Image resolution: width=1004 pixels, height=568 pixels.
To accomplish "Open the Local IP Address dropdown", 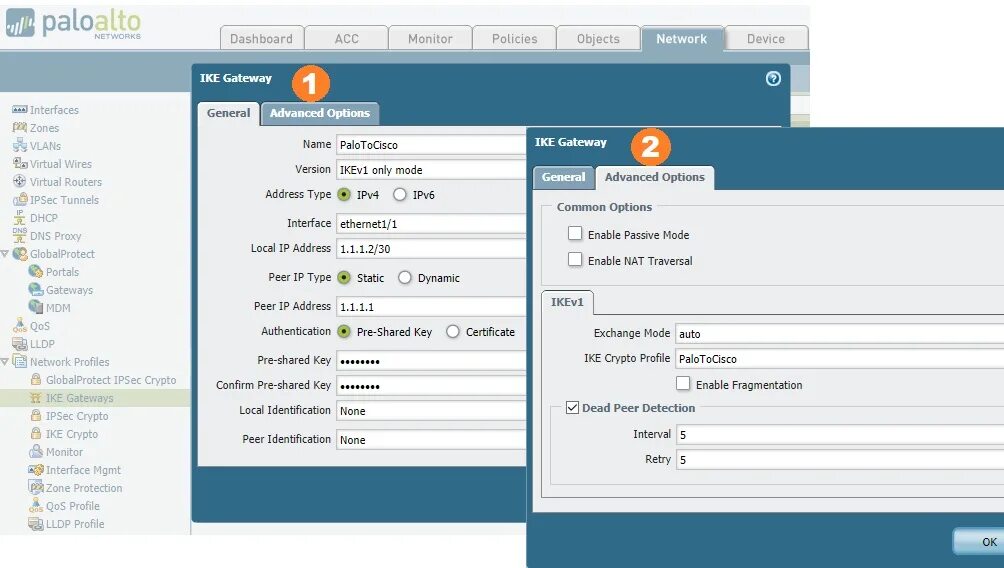I will [x=431, y=248].
